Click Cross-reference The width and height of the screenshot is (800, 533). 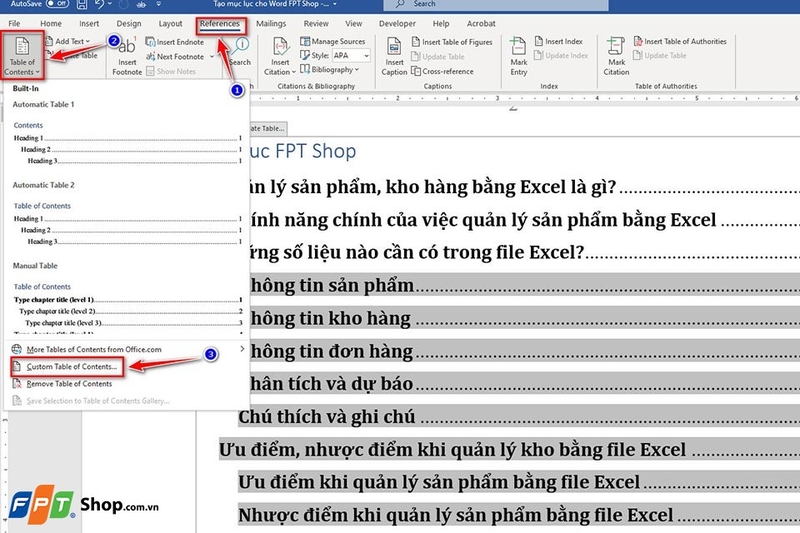tap(442, 71)
